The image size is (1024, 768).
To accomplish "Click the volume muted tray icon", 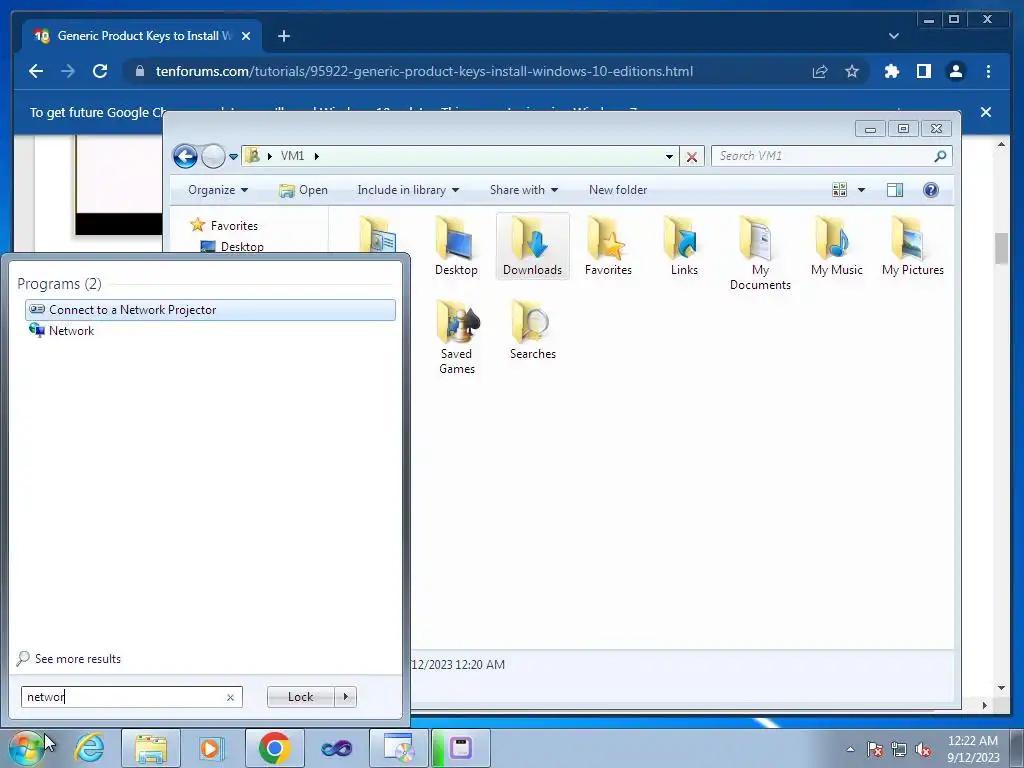I will [923, 750].
